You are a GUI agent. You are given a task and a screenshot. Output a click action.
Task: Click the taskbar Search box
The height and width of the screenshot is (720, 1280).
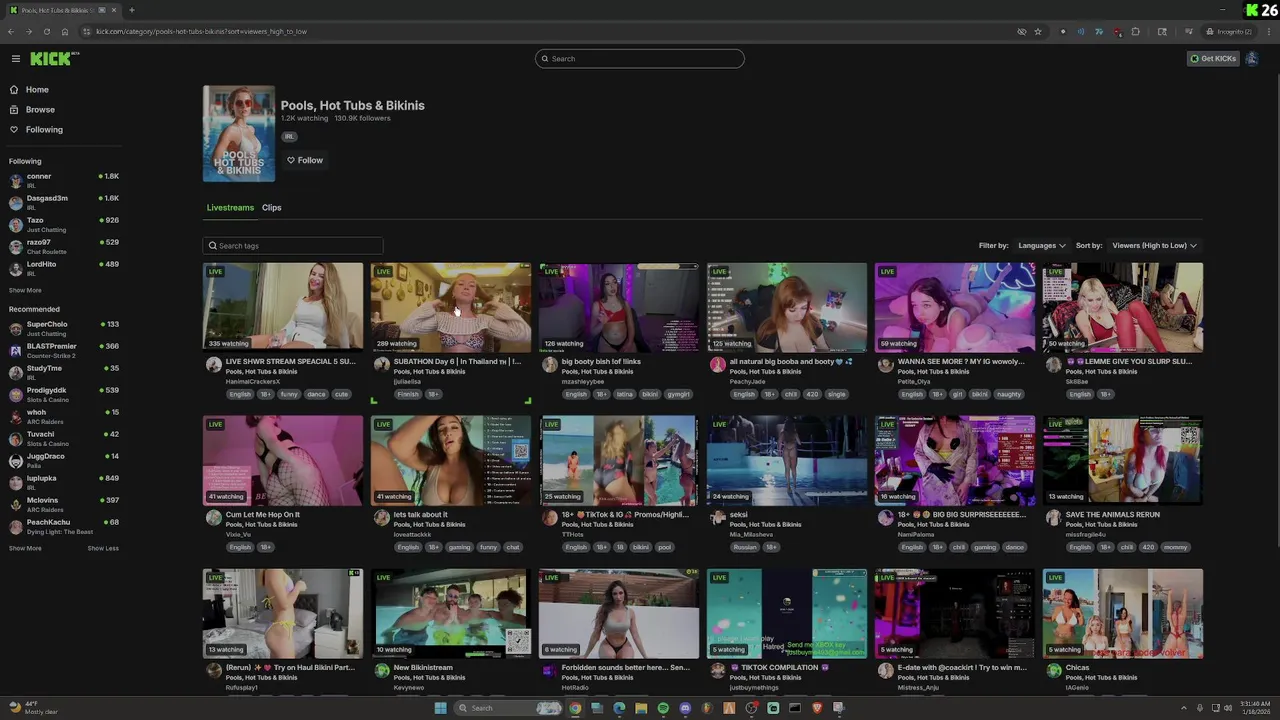(508, 708)
